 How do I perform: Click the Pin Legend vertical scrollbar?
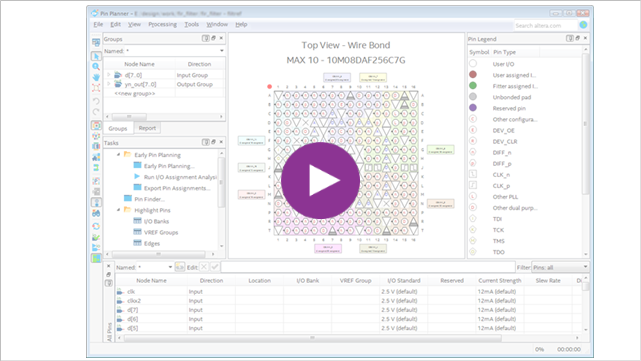click(x=585, y=123)
